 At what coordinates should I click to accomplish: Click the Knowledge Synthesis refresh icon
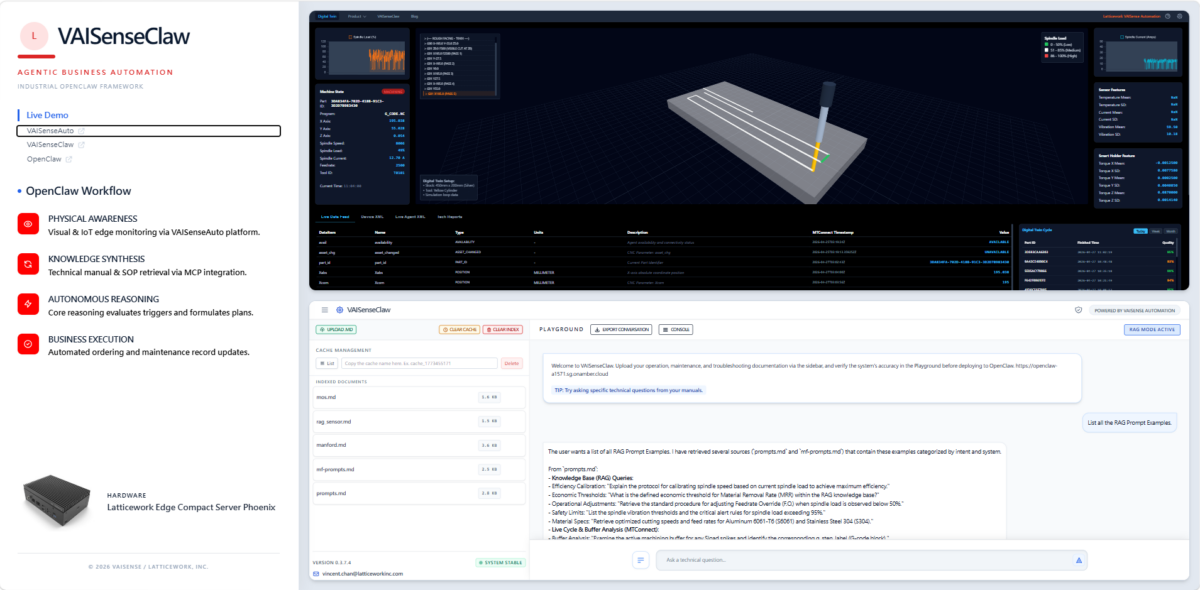(x=28, y=264)
